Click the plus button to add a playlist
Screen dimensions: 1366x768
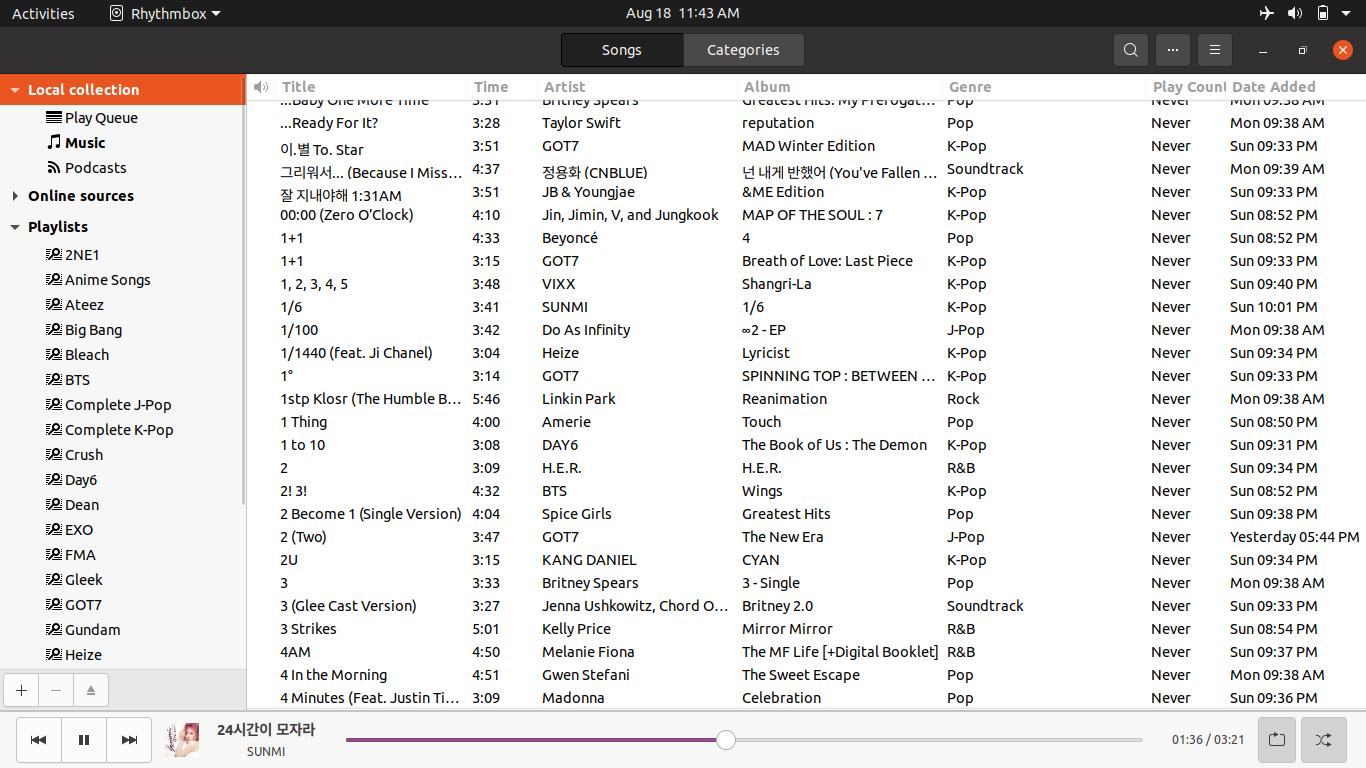pyautogui.click(x=21, y=690)
